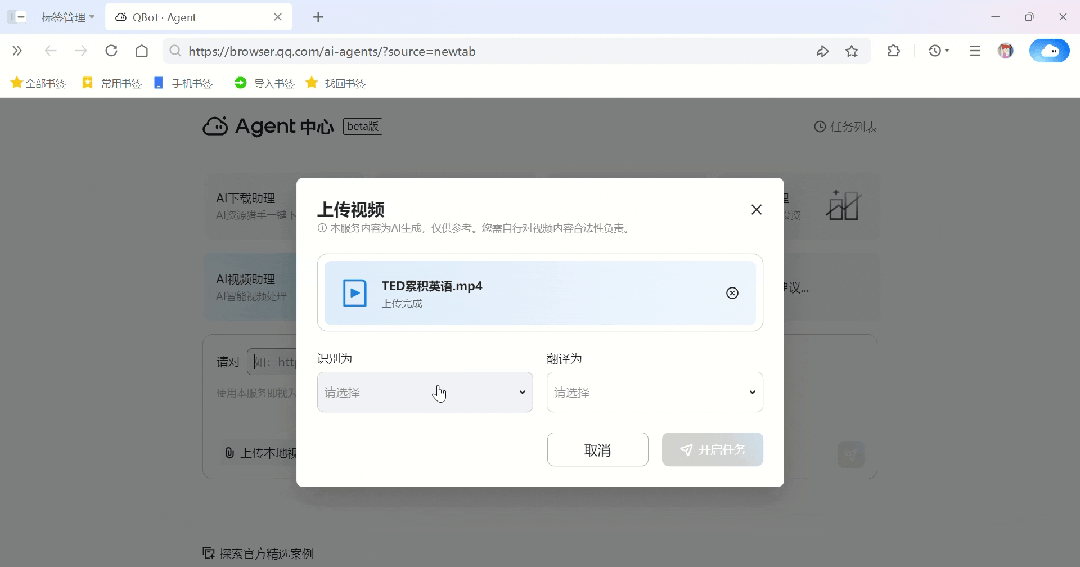This screenshot has width=1080, height=567.
Task: Click the share icon in address bar
Action: click(822, 51)
